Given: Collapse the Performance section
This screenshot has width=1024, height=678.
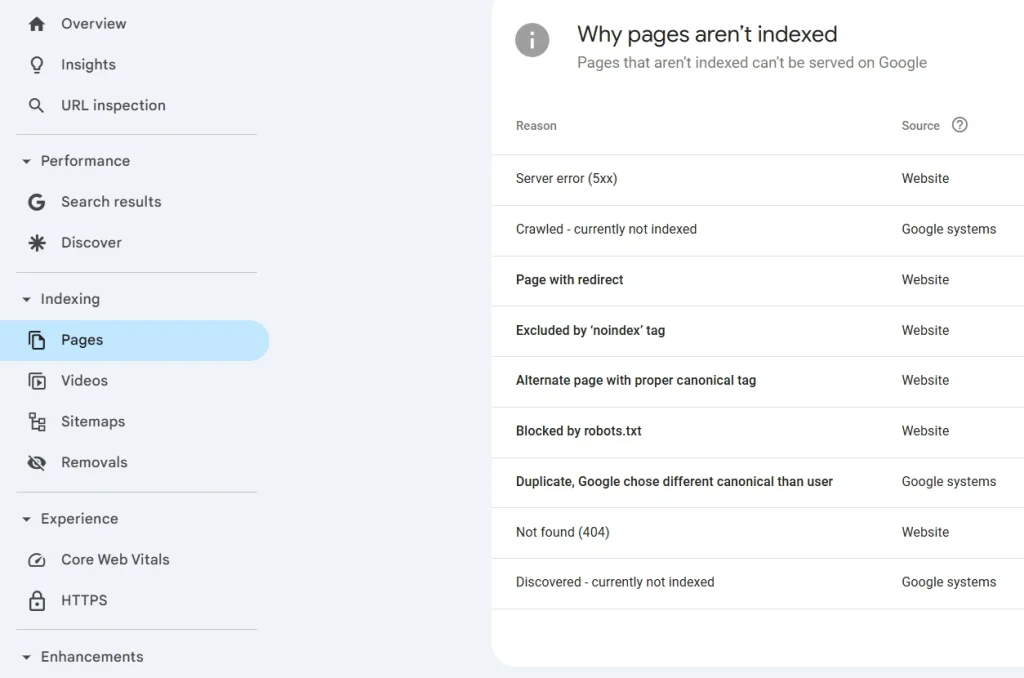Looking at the screenshot, I should (x=26, y=161).
